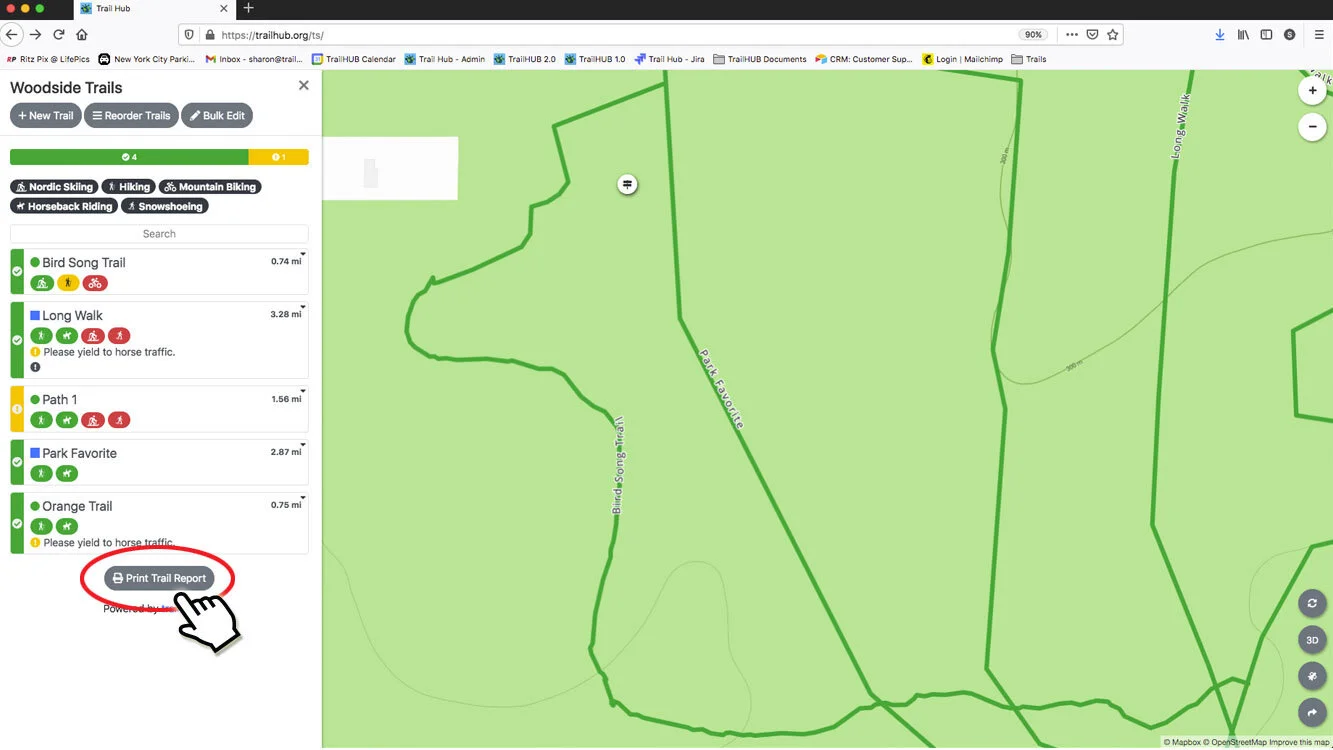Screen dimensions: 1333x750
Task: Close the Woodside Trails panel
Action: tap(304, 86)
